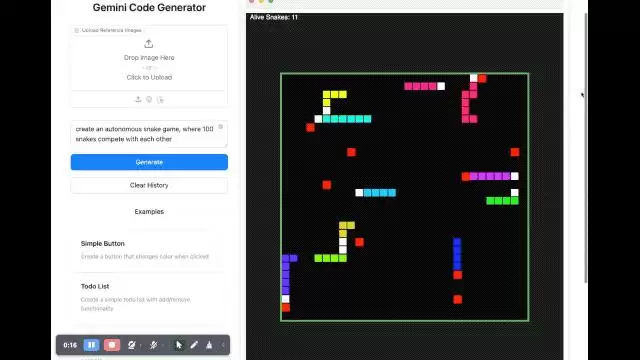
Task: Collapse the recording toolbar with the chevron
Action: point(223,345)
